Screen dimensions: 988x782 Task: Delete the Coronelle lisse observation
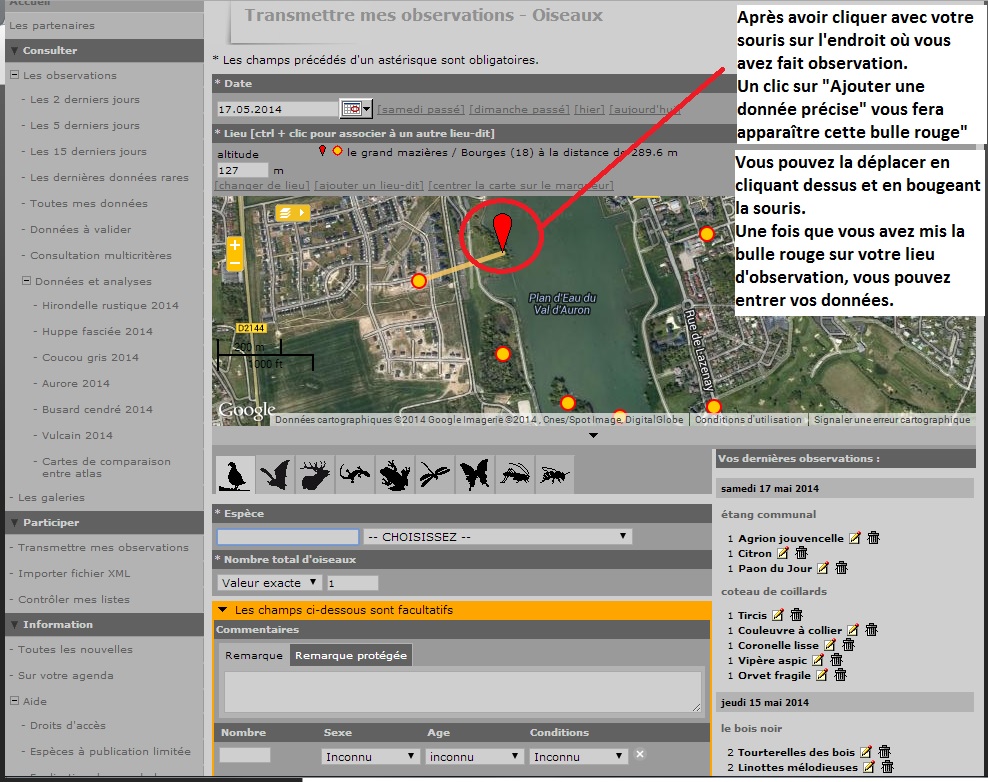849,645
